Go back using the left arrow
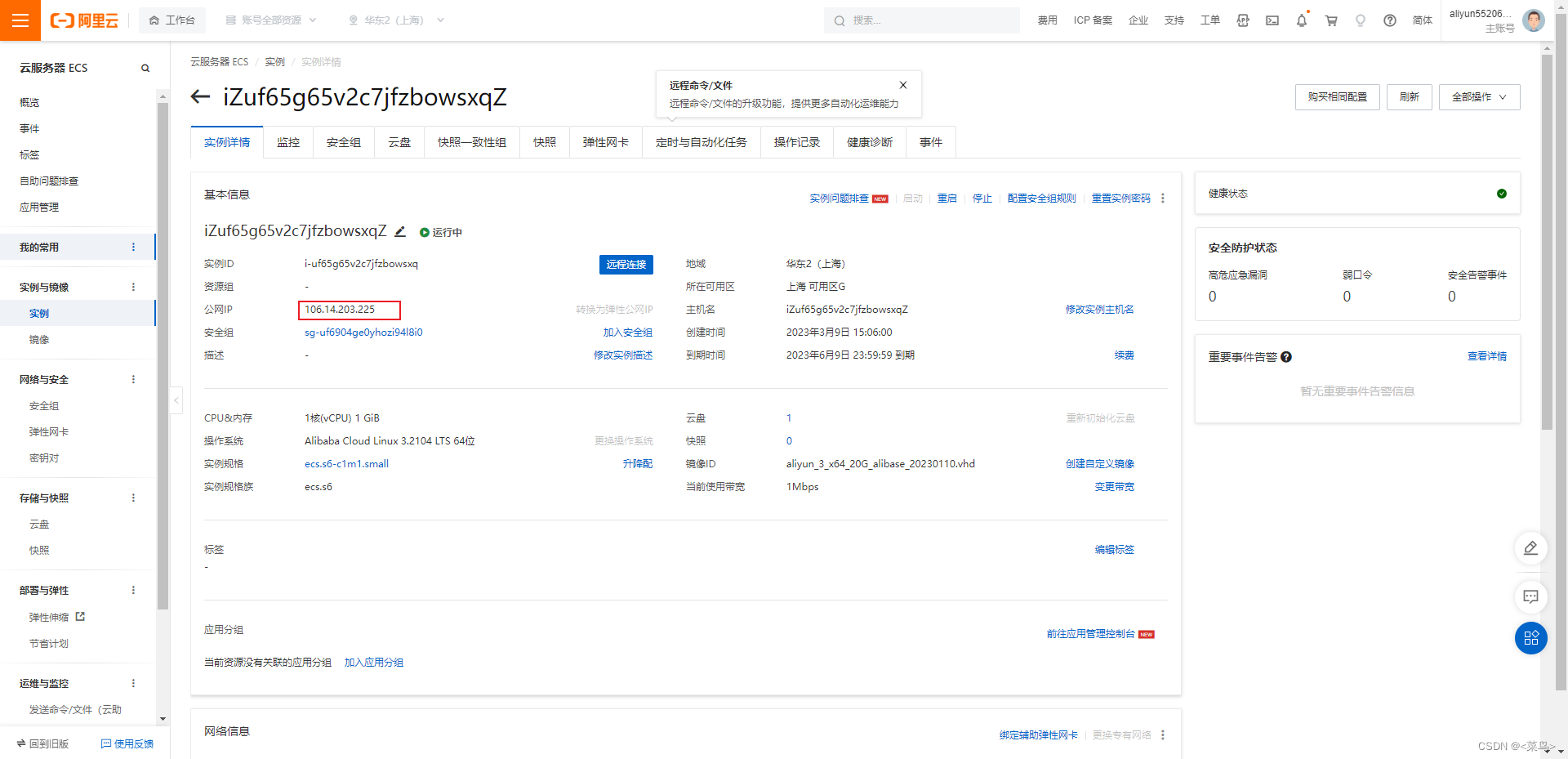 tap(200, 97)
